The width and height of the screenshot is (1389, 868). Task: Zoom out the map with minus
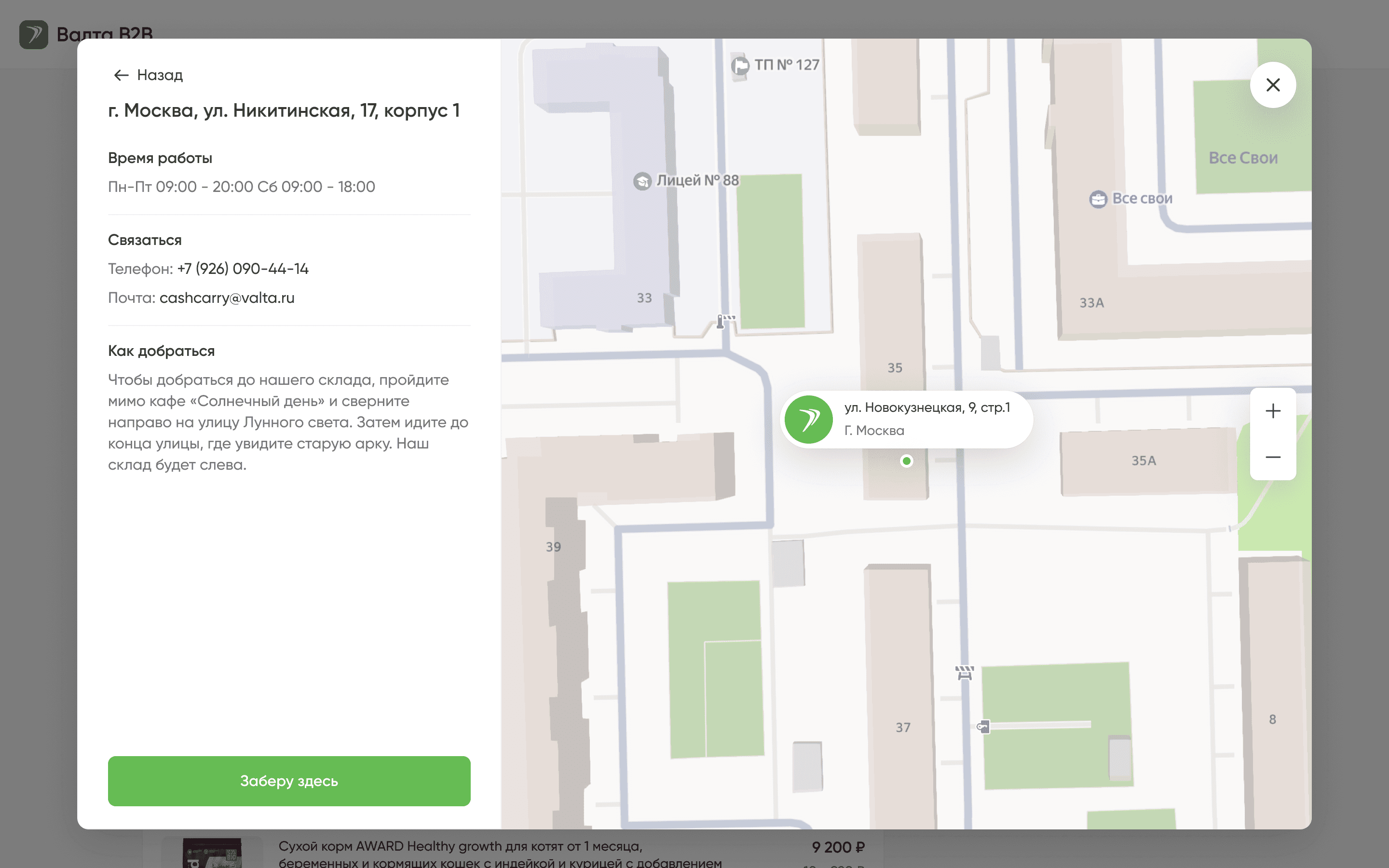pos(1272,458)
